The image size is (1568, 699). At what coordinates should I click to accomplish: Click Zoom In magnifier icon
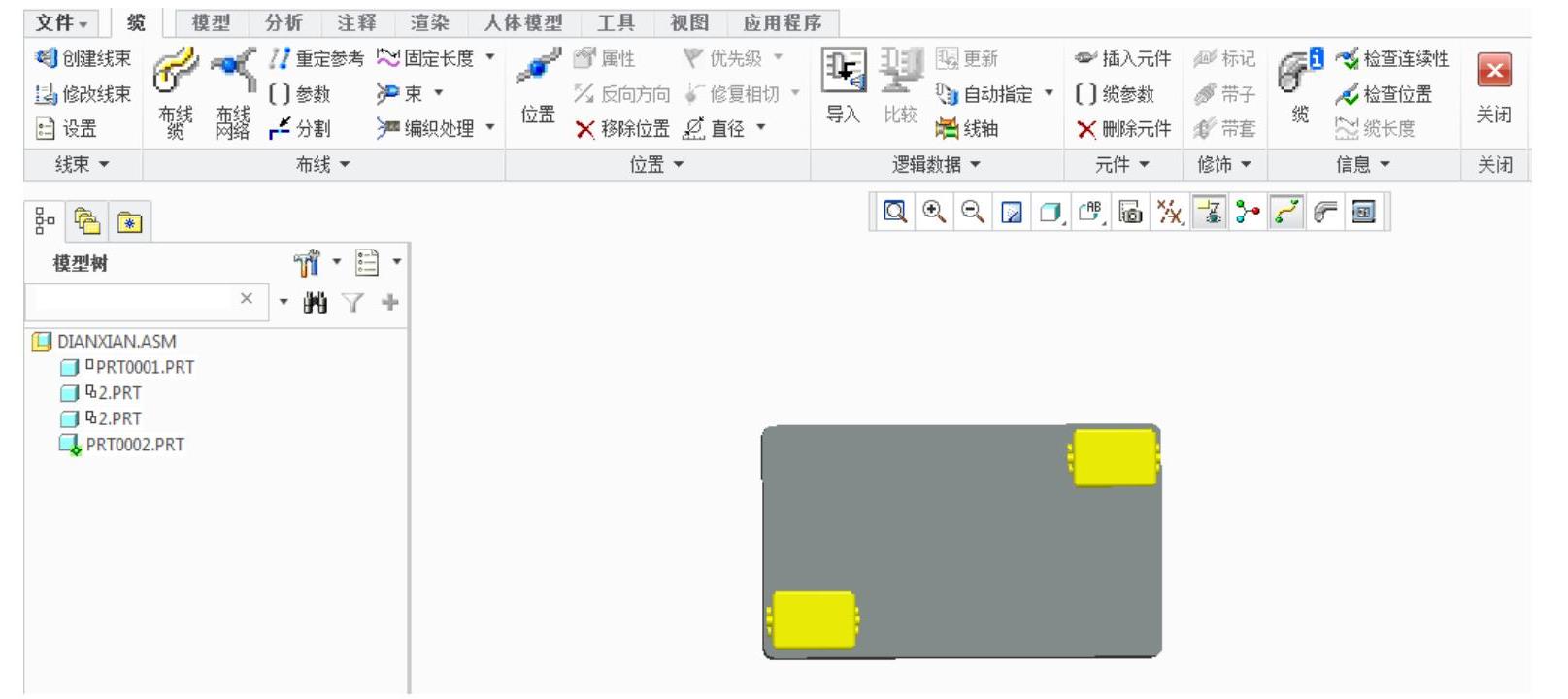click(x=934, y=212)
